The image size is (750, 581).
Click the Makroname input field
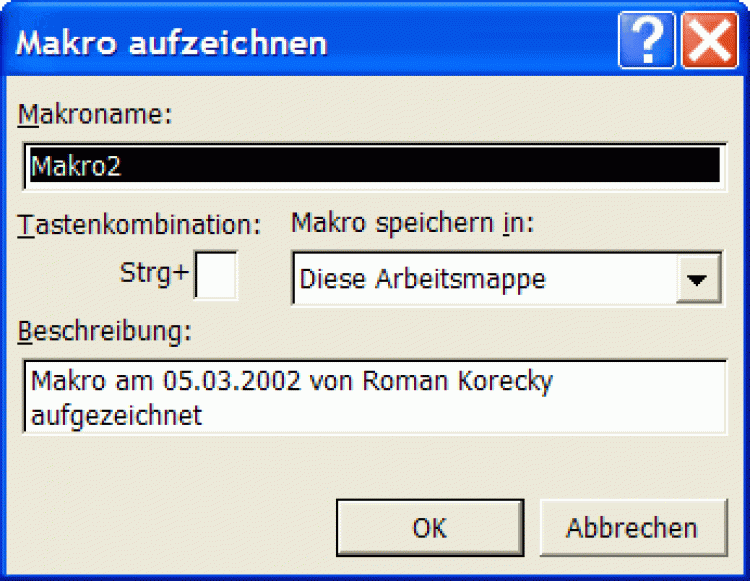coord(400,166)
